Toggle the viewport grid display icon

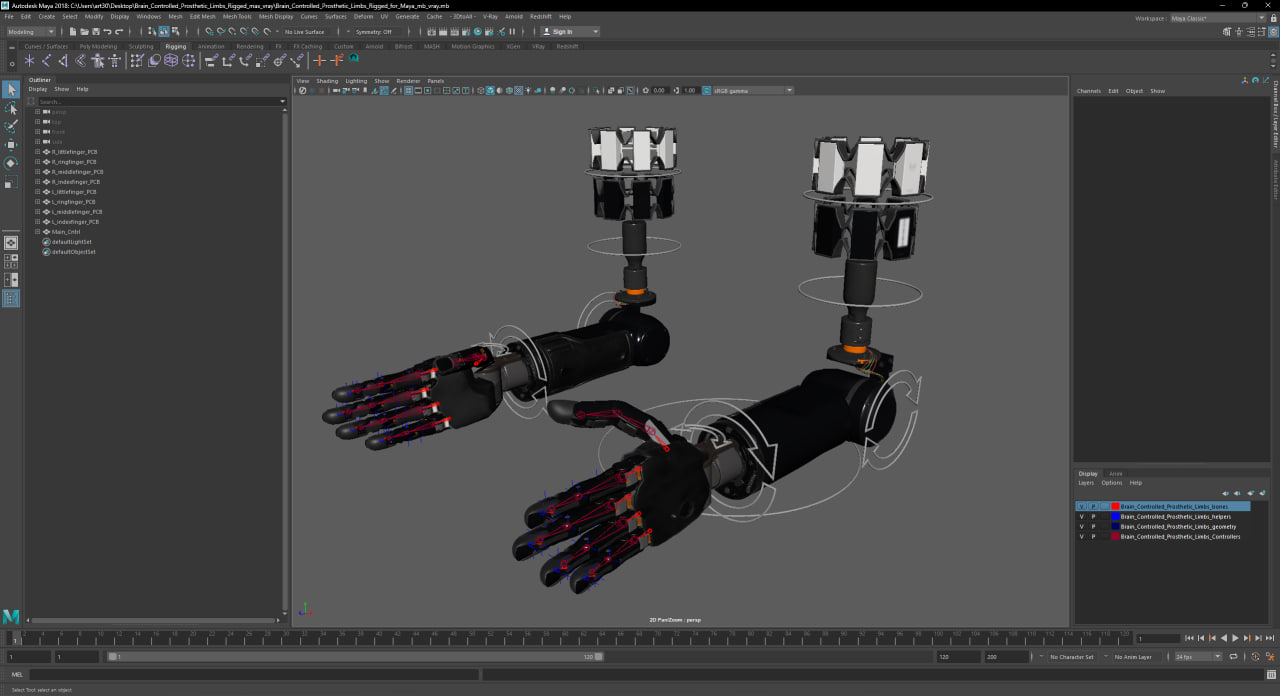408,91
